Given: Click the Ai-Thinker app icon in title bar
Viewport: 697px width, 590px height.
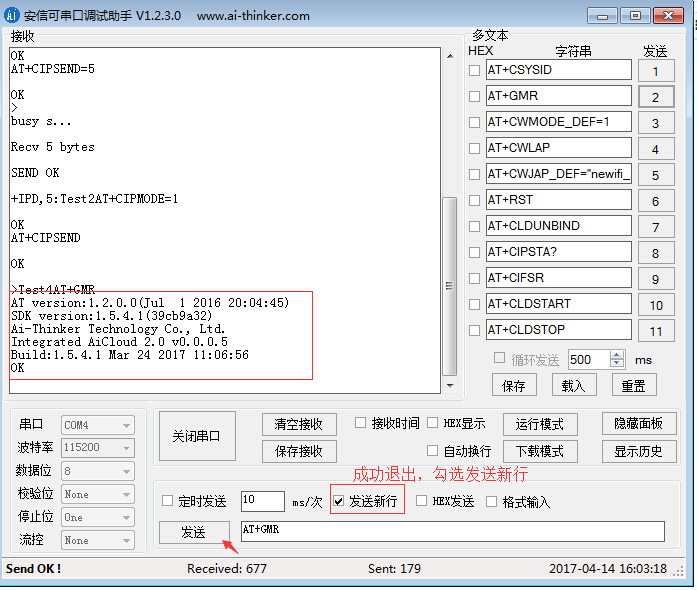Looking at the screenshot, I should 12,15.
